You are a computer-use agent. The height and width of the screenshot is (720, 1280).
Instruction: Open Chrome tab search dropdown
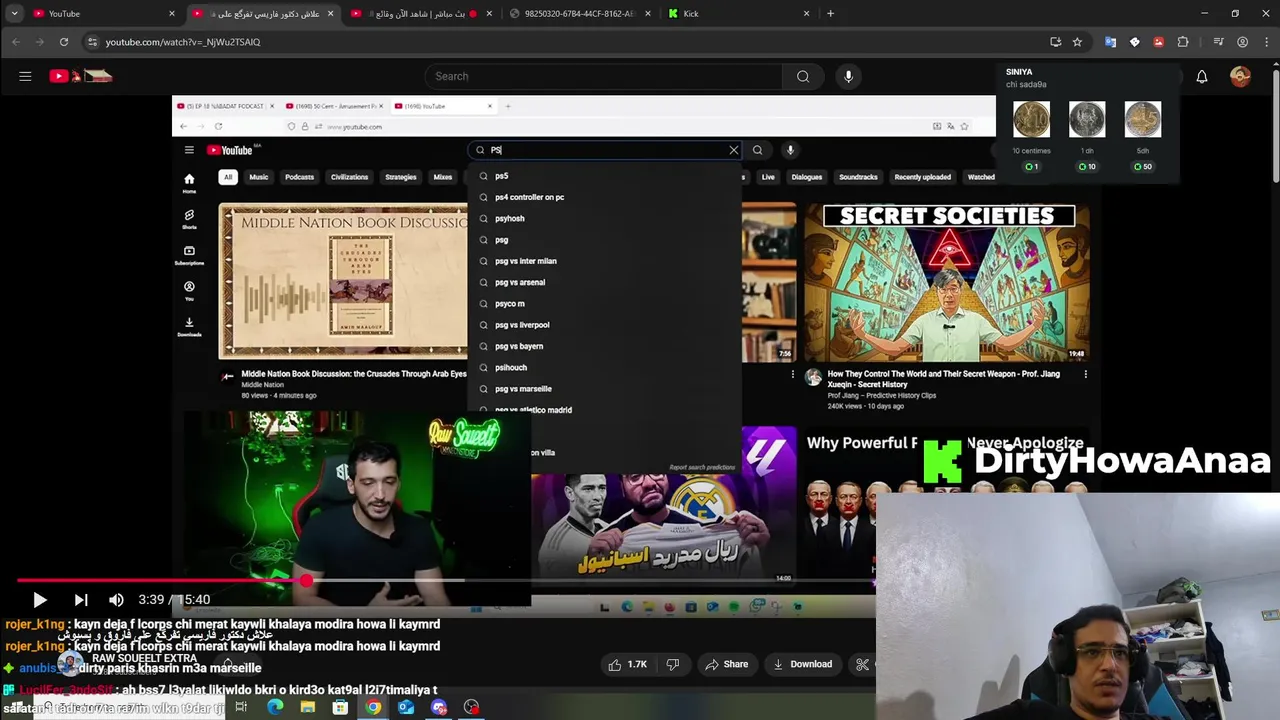[14, 14]
